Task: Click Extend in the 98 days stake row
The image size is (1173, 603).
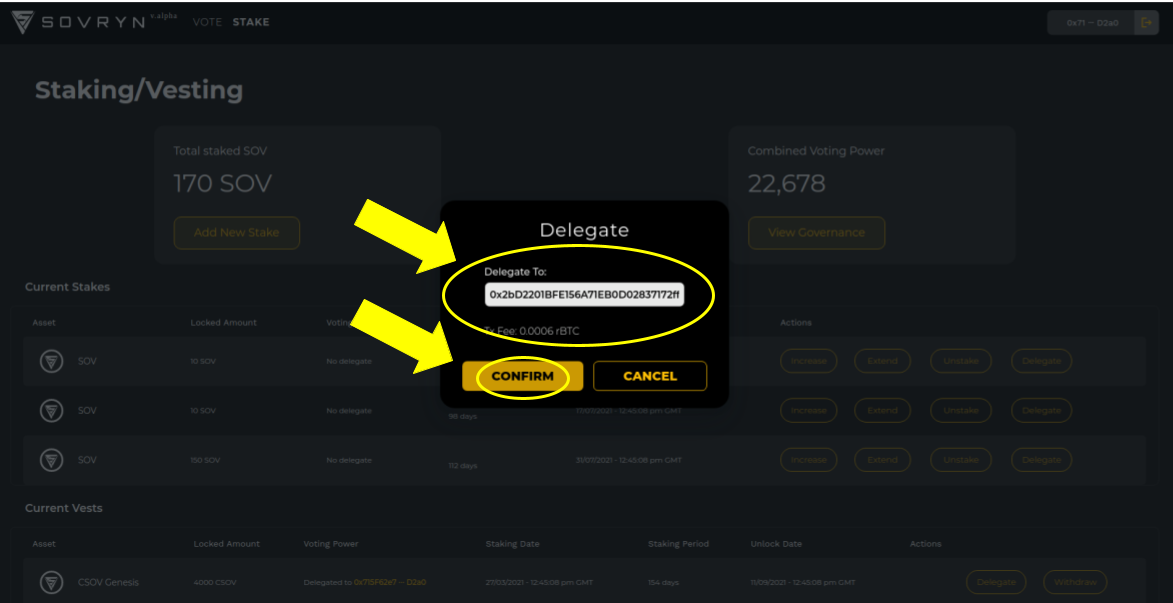Action: (882, 411)
